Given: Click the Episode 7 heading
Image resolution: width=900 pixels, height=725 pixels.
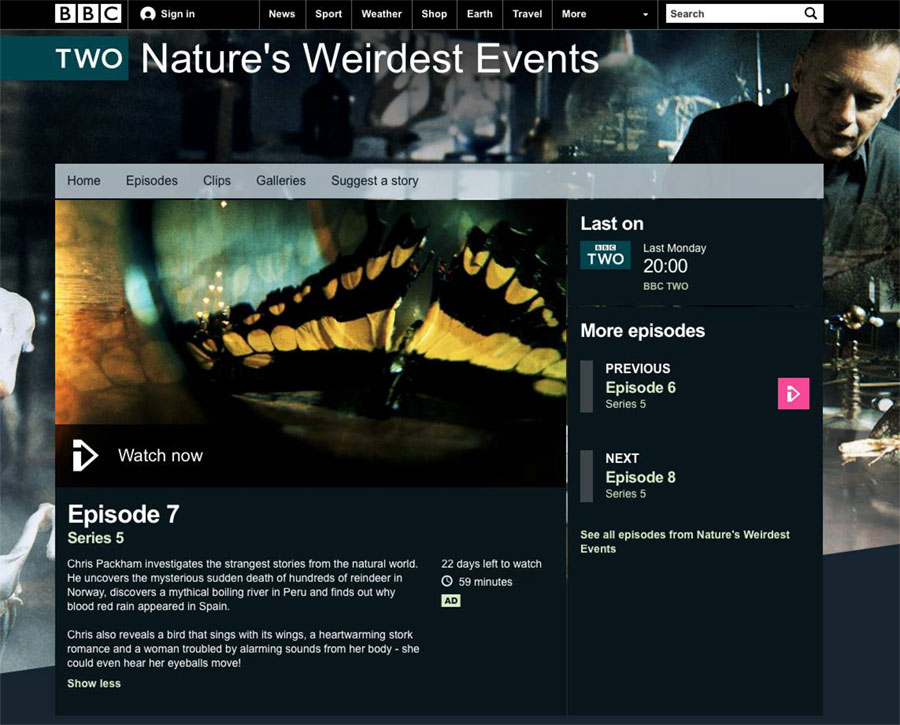Looking at the screenshot, I should pos(123,514).
